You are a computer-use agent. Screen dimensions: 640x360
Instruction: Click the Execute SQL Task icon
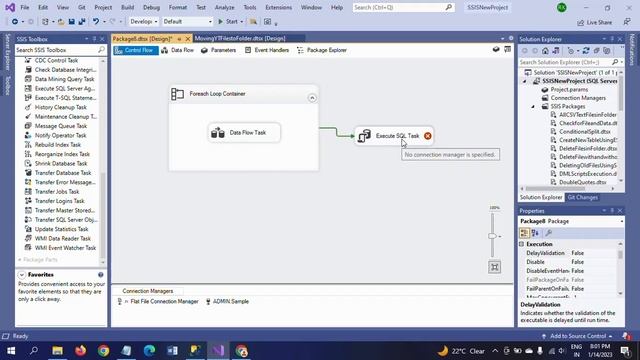364,136
